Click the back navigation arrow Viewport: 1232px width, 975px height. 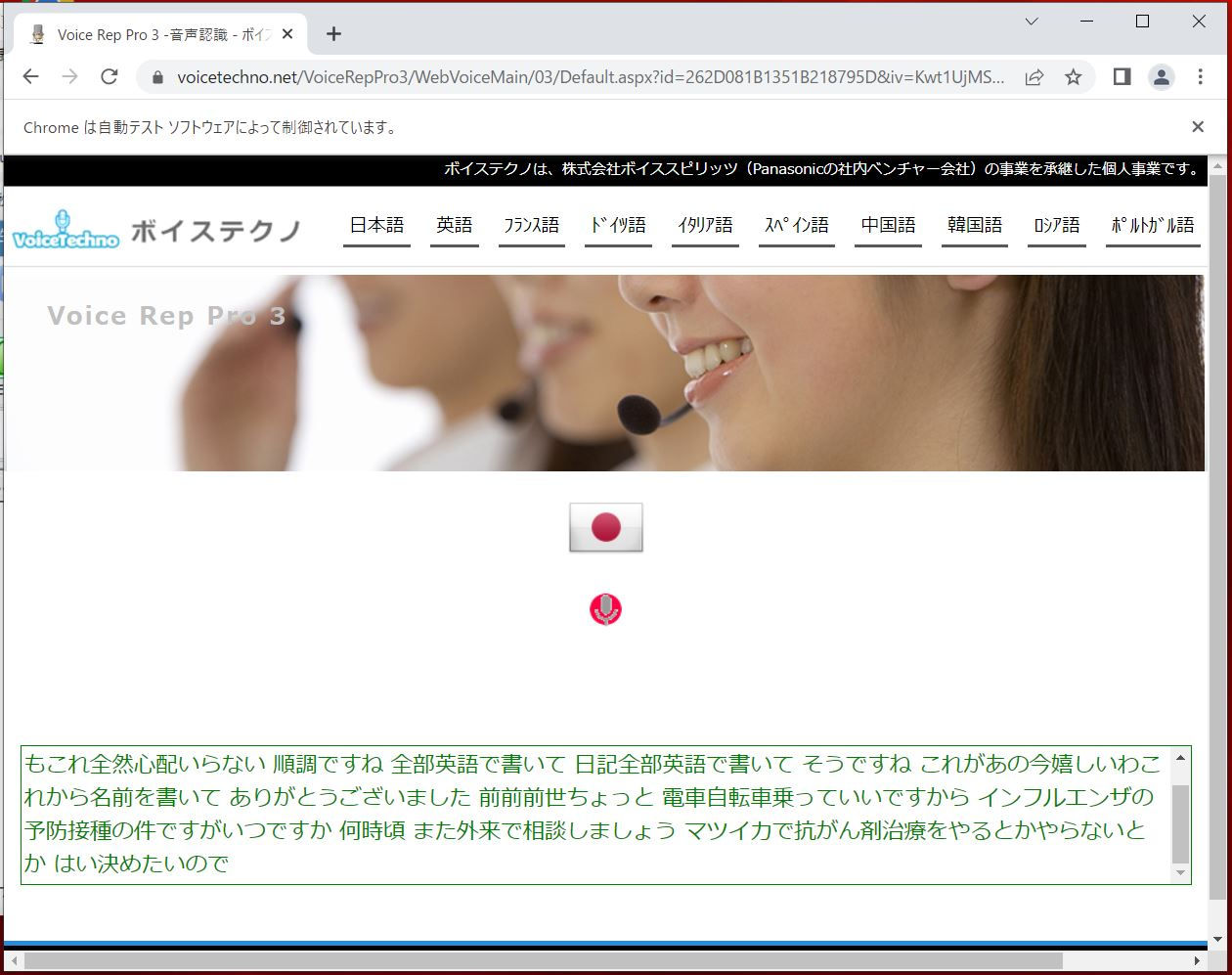[30, 76]
